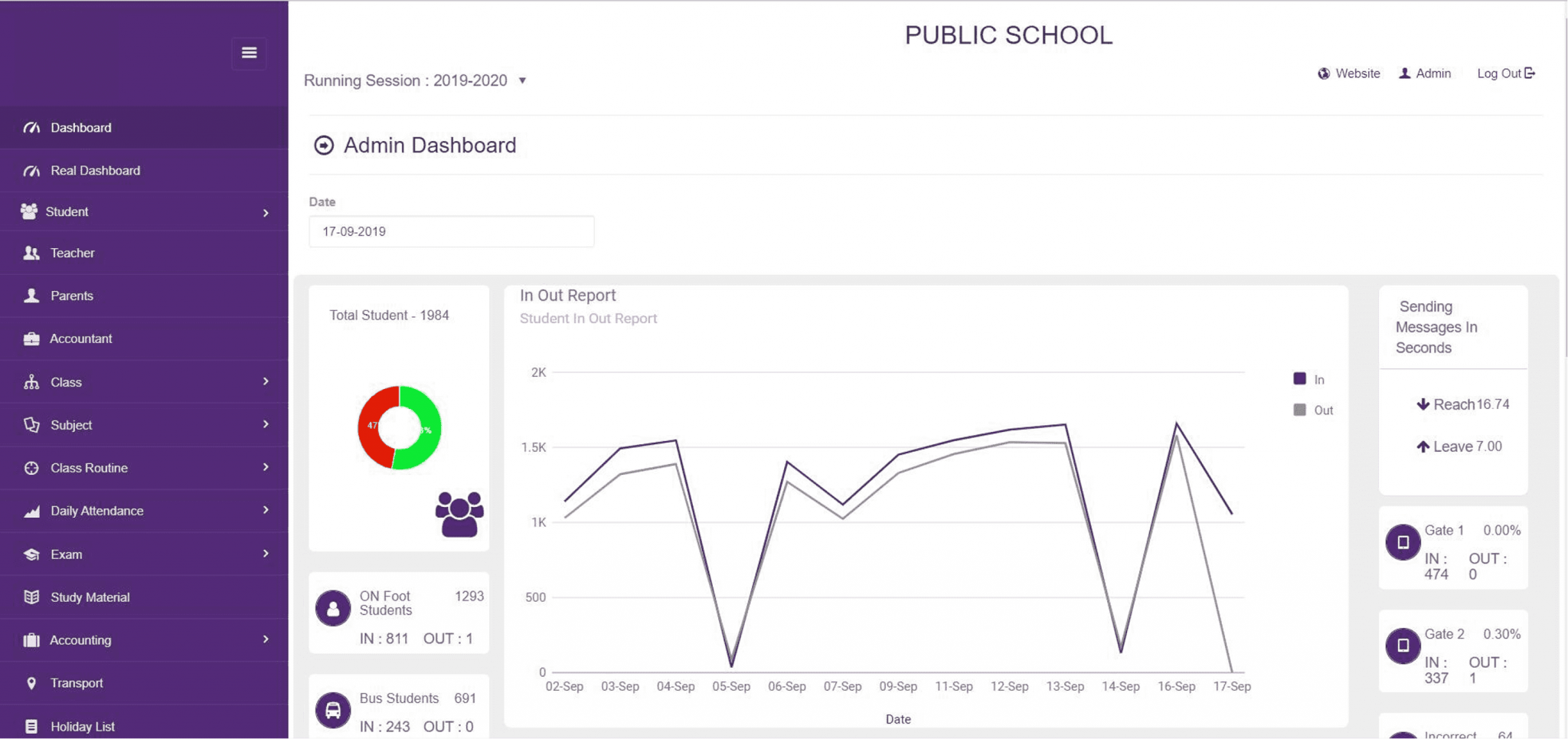Screen dimensions: 1568x739
Task: Click the Transport location pin icon
Action: 31,682
